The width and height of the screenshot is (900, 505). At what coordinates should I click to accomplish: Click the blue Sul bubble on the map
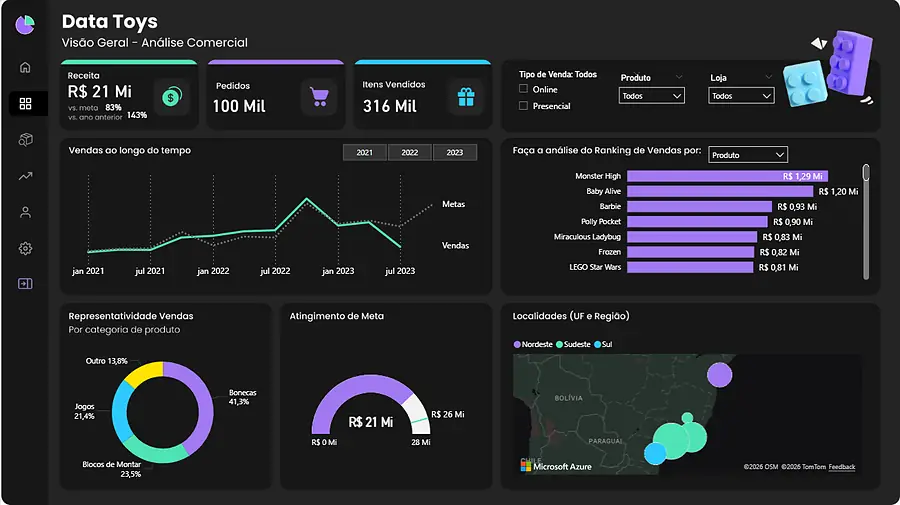point(655,453)
